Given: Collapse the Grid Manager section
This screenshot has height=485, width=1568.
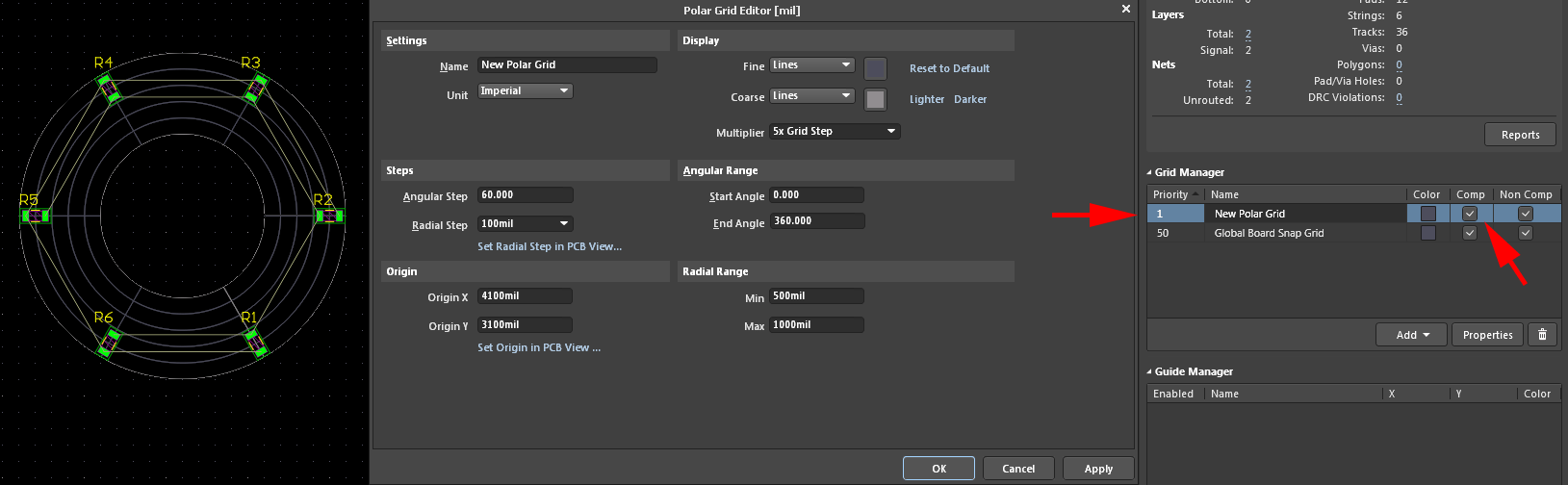Looking at the screenshot, I should 1149,172.
